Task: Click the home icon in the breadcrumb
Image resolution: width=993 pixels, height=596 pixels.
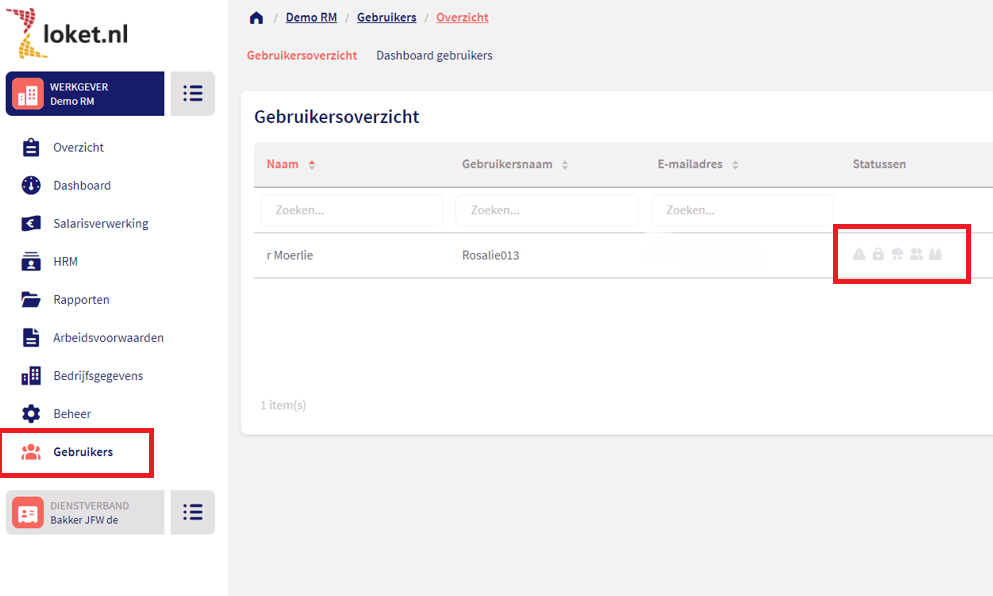Action: [x=256, y=18]
